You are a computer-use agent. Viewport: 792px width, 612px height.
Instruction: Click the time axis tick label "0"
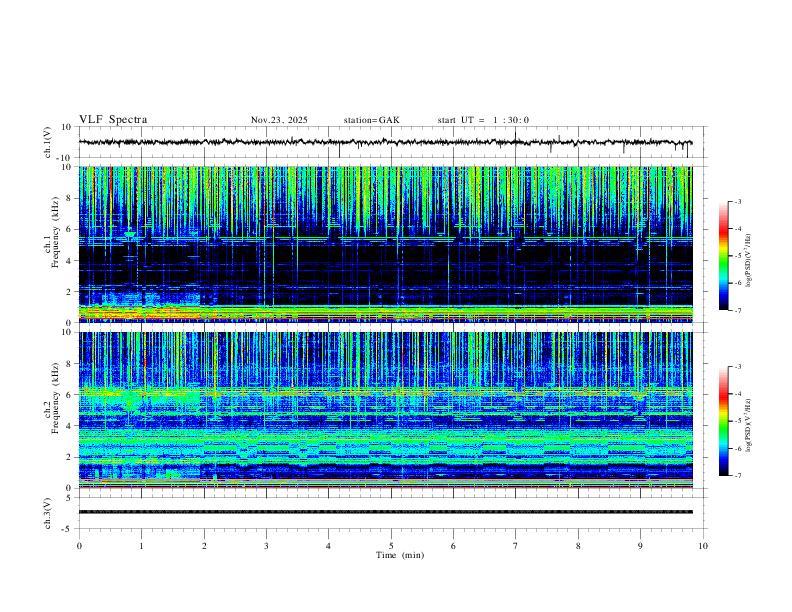(79, 546)
